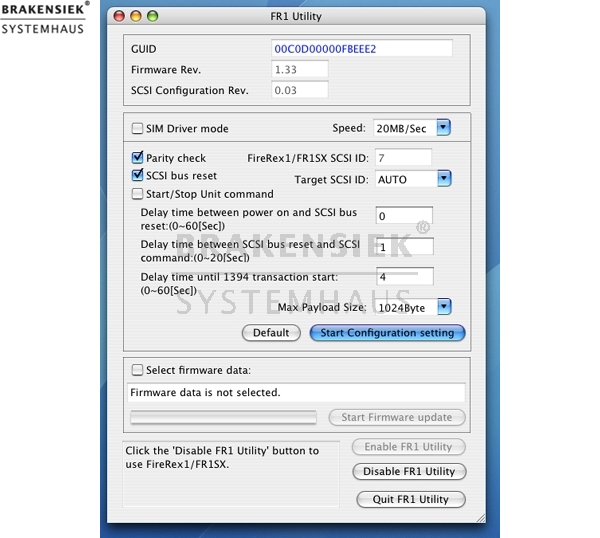Click Start Configuration setting button
600x538 pixels.
point(387,333)
